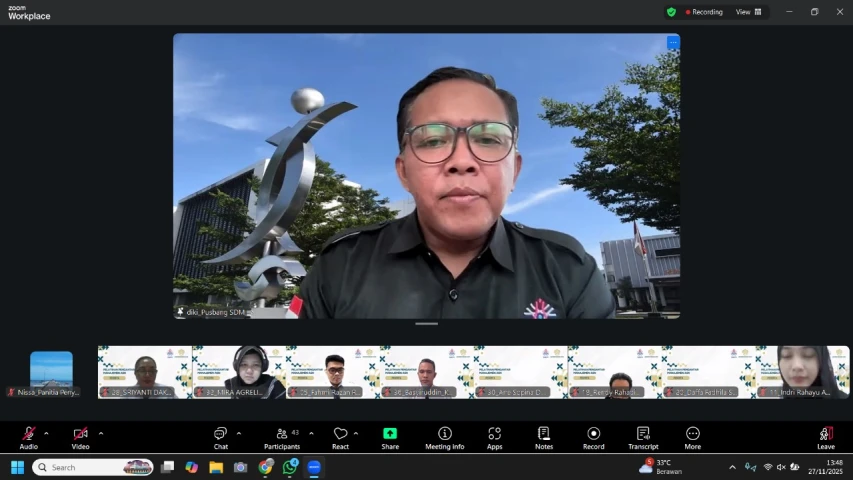The height and width of the screenshot is (480, 853).
Task: Open File Explorer from the taskbar
Action: (216, 467)
